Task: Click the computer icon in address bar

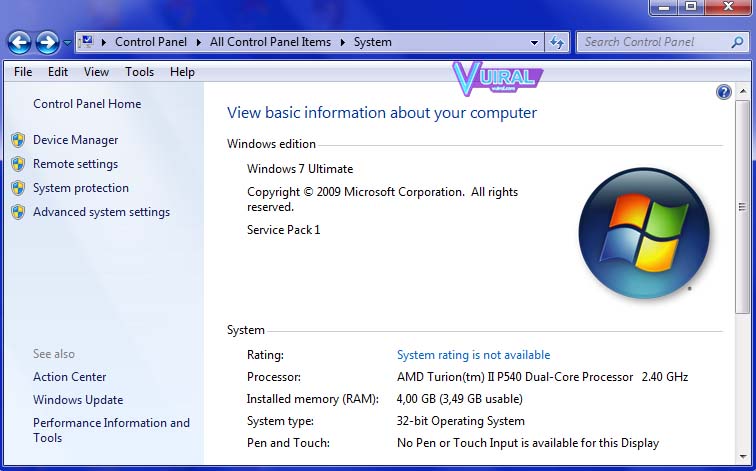Action: click(87, 42)
